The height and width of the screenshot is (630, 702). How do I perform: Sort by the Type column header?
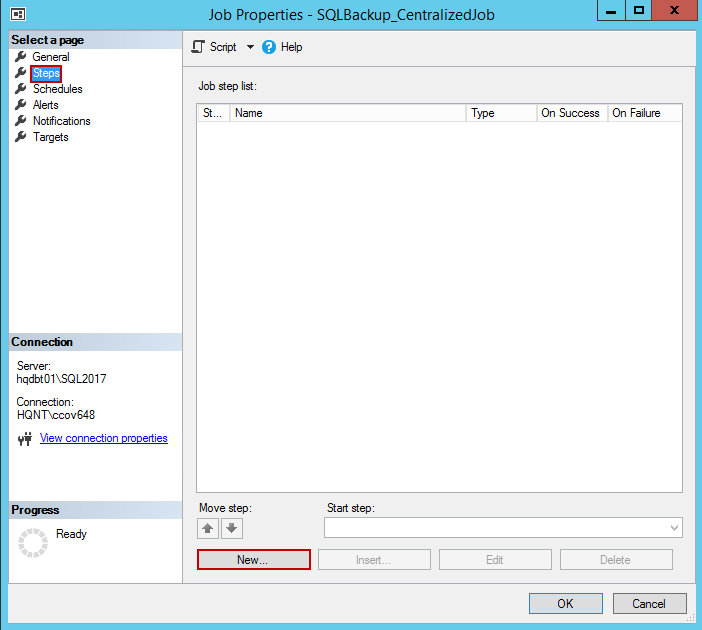[x=501, y=113]
